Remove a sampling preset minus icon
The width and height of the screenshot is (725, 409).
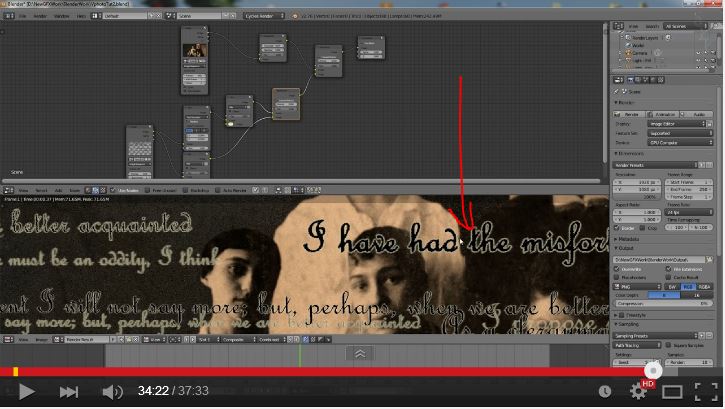coord(709,336)
